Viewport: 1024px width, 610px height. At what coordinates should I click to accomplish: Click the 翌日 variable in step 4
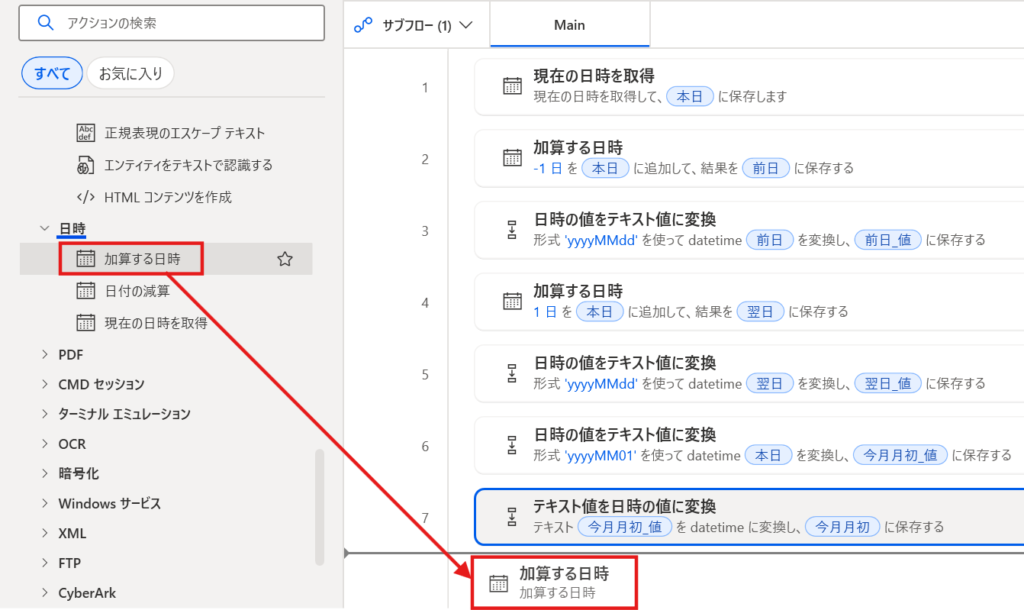(760, 312)
